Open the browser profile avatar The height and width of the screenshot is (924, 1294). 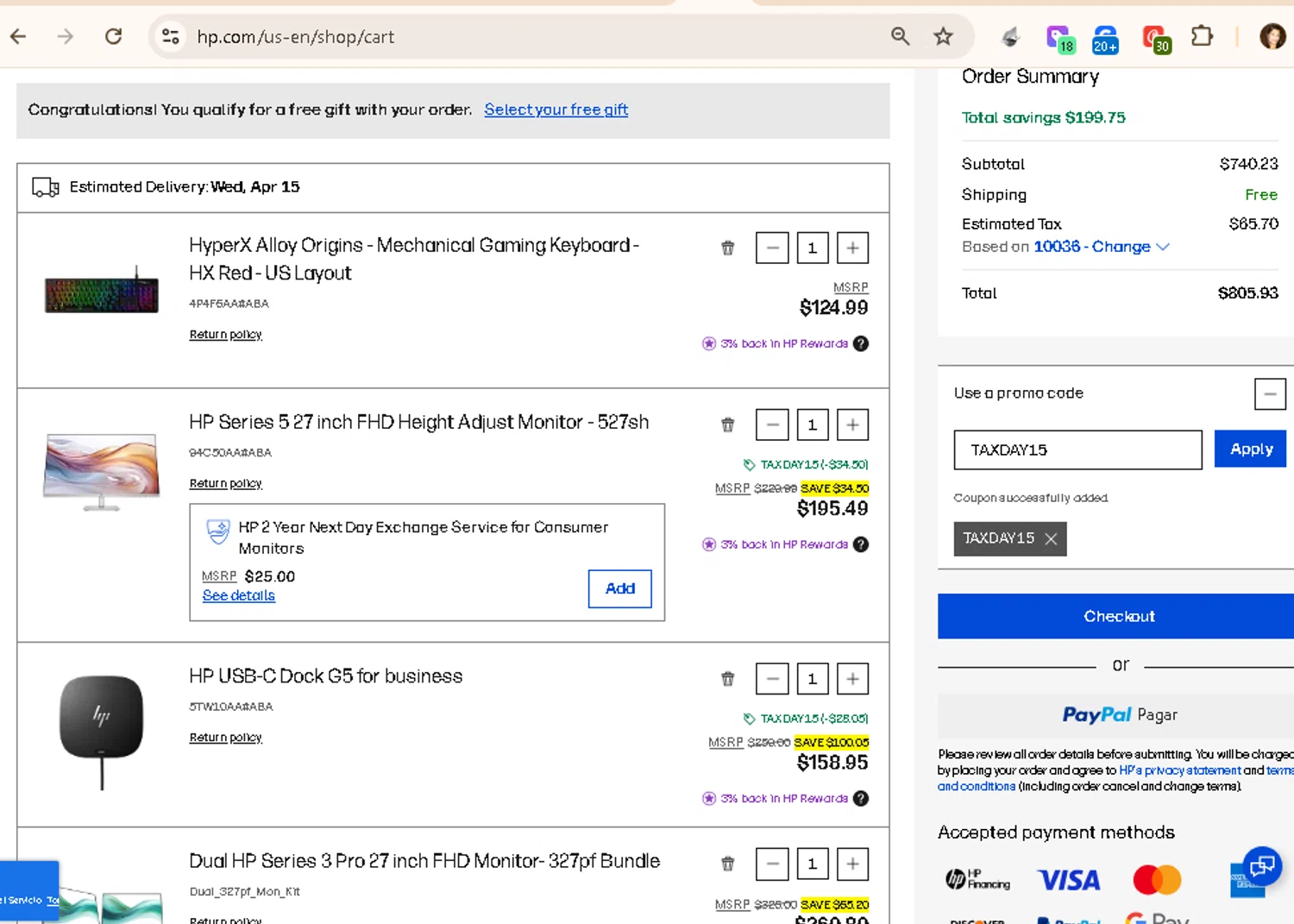click(x=1272, y=36)
